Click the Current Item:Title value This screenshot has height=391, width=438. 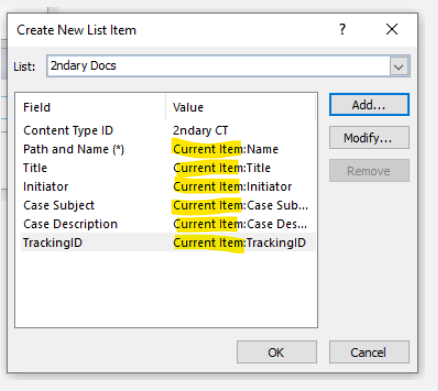[222, 168]
